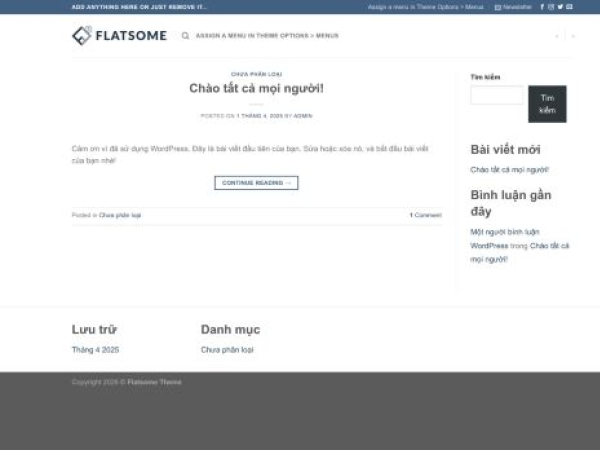Open archive 'Tháng 4 2025'
The width and height of the screenshot is (600, 450).
point(95,350)
